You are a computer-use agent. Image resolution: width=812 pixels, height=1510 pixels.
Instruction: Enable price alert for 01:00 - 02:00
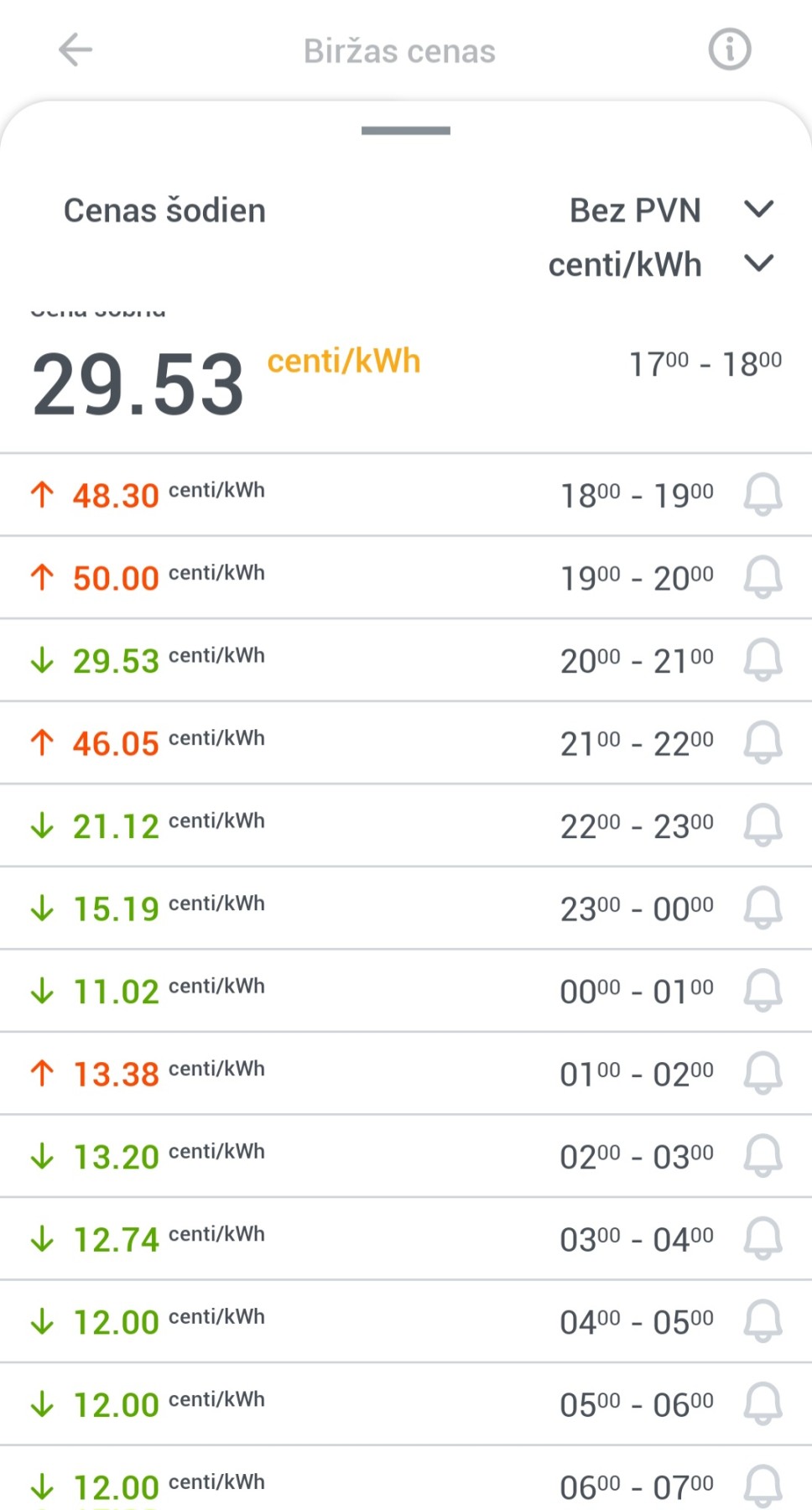[x=763, y=1073]
